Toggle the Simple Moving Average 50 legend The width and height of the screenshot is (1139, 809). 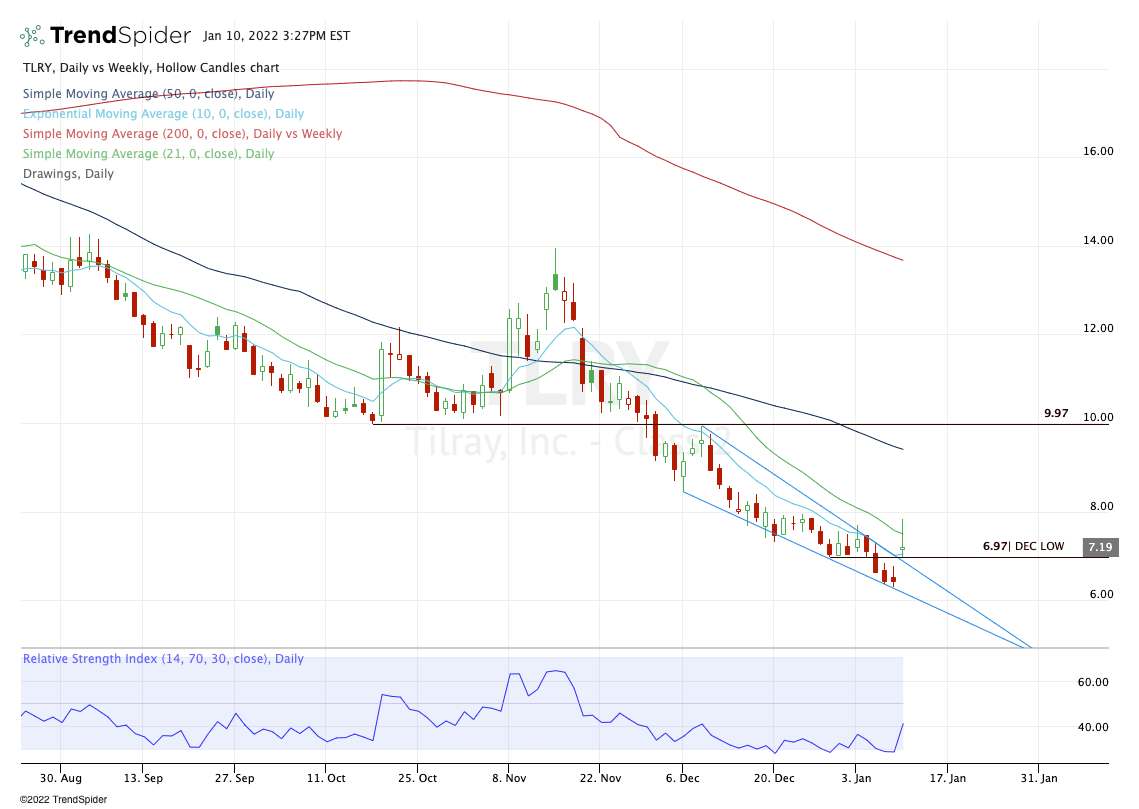pos(148,93)
